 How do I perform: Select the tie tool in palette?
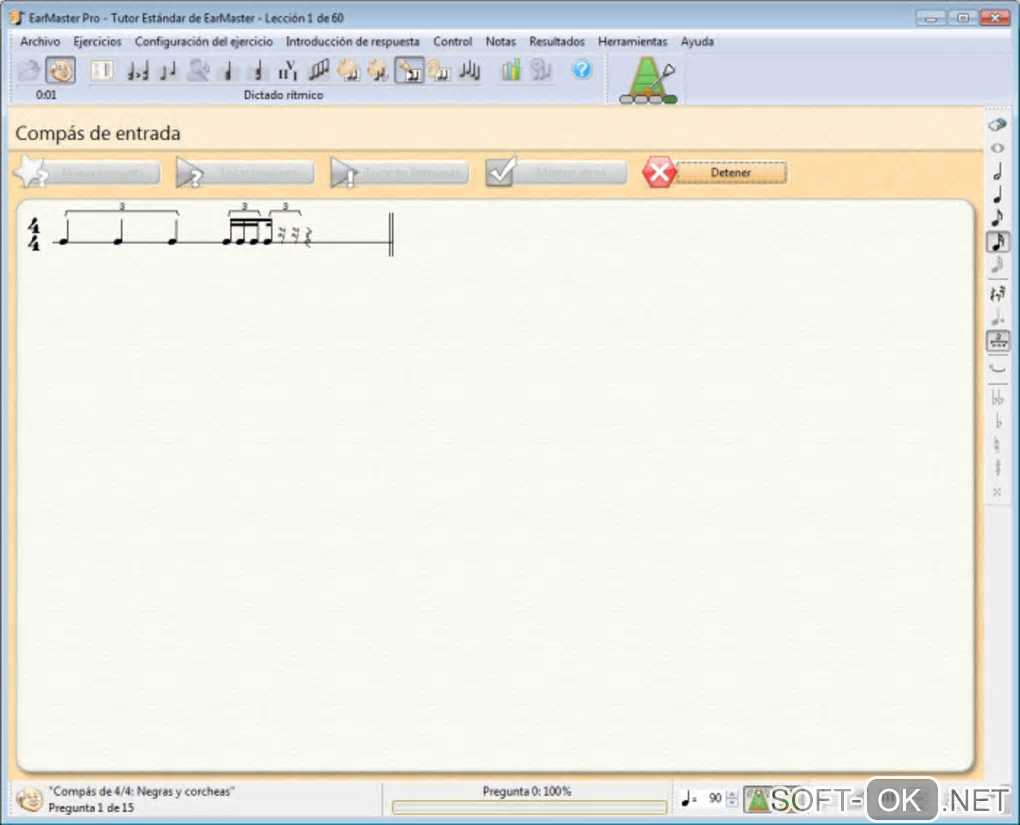click(997, 369)
